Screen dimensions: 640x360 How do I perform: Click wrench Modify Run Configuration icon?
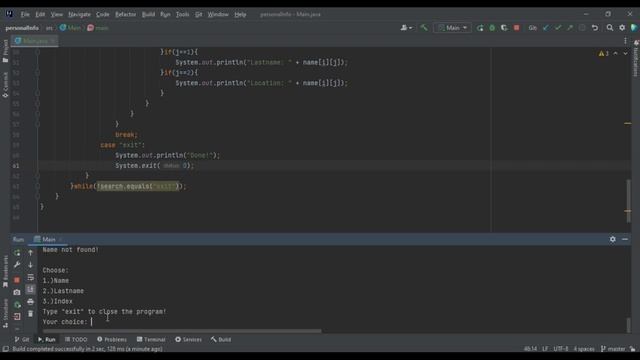17,265
